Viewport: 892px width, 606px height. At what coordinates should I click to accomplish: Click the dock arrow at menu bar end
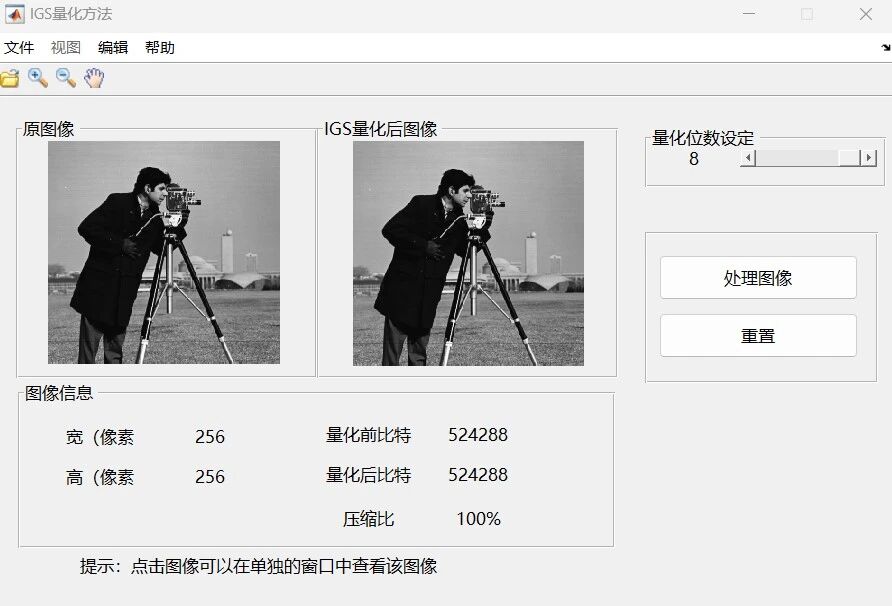886,48
